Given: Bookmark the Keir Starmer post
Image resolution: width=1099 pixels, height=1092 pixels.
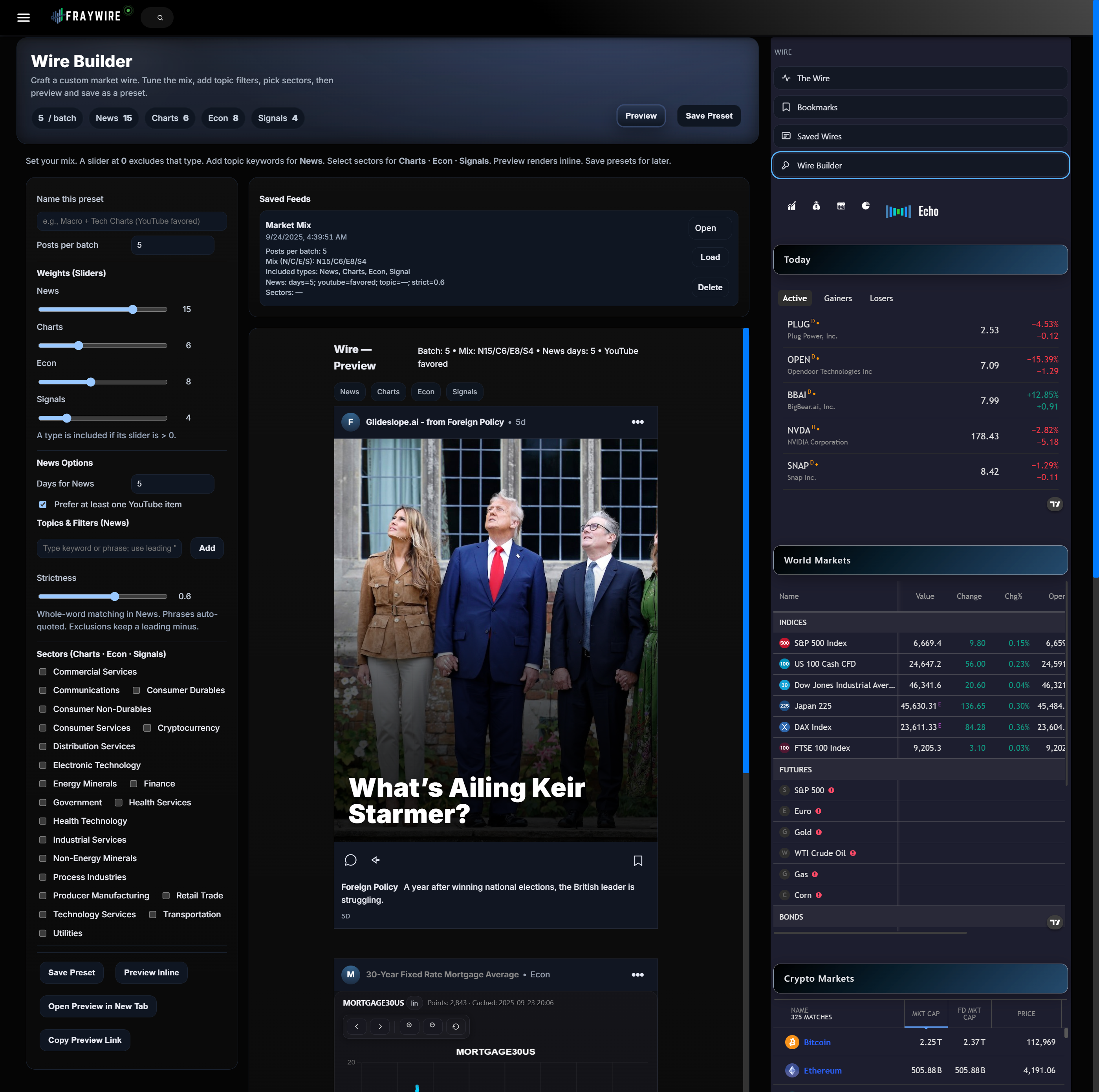Looking at the screenshot, I should pos(637,860).
